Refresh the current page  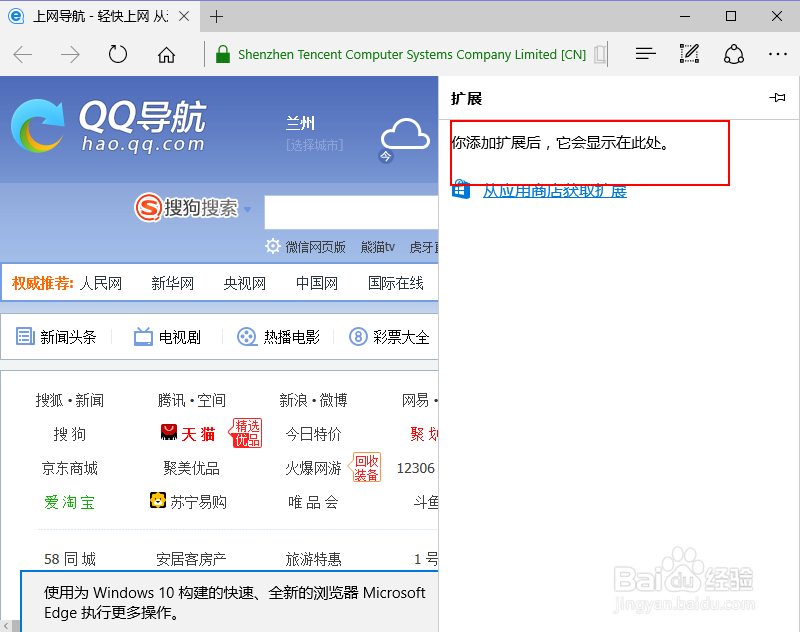[x=118, y=54]
